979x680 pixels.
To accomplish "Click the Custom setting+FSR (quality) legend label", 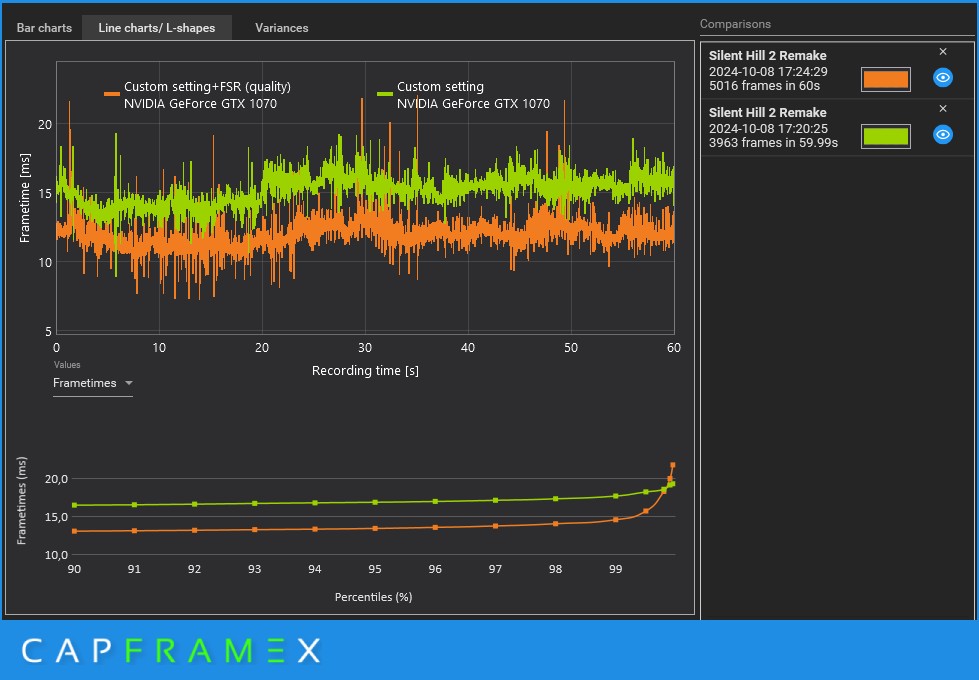I will click(207, 87).
